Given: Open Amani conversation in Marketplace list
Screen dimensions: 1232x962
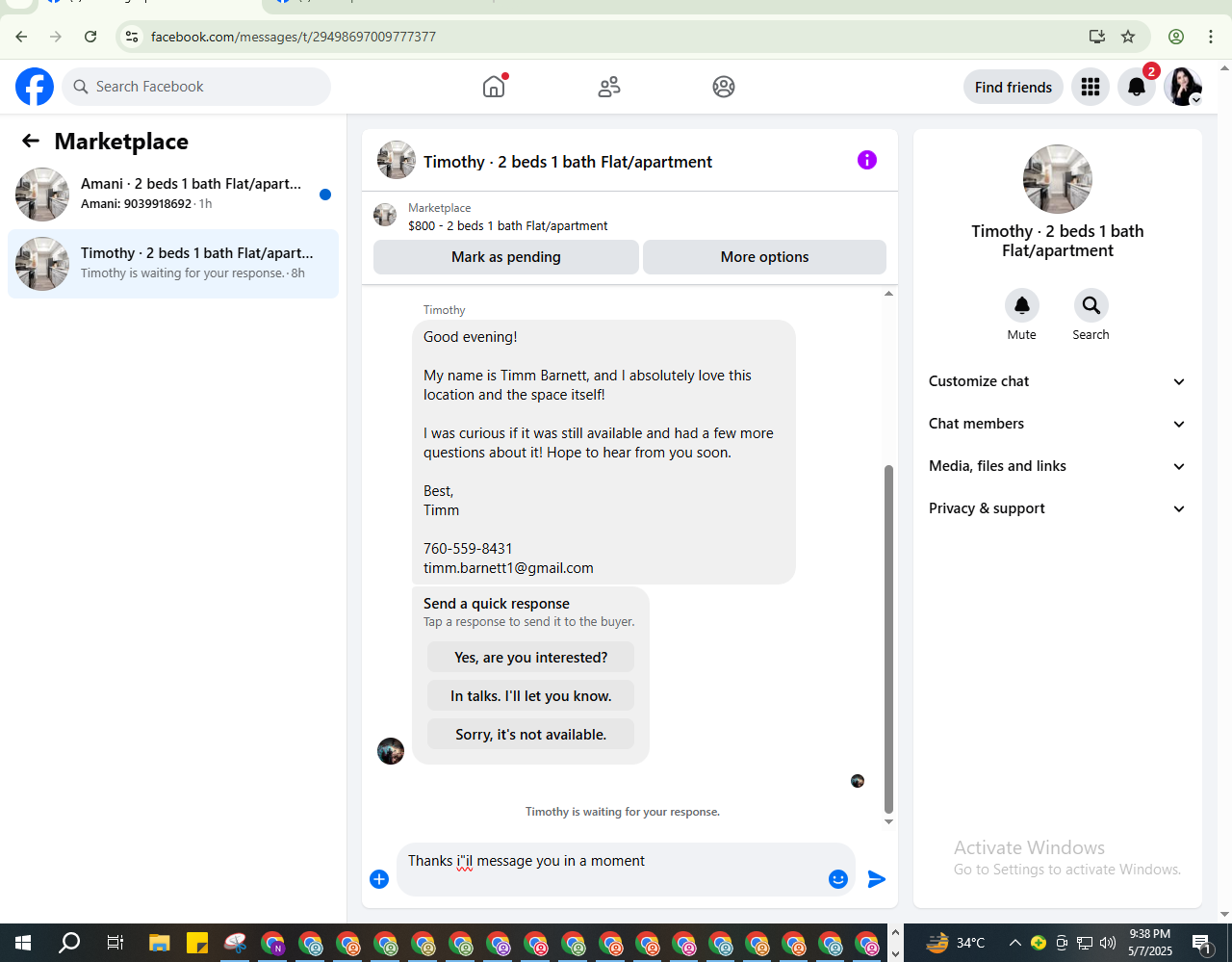Looking at the screenshot, I should [173, 195].
